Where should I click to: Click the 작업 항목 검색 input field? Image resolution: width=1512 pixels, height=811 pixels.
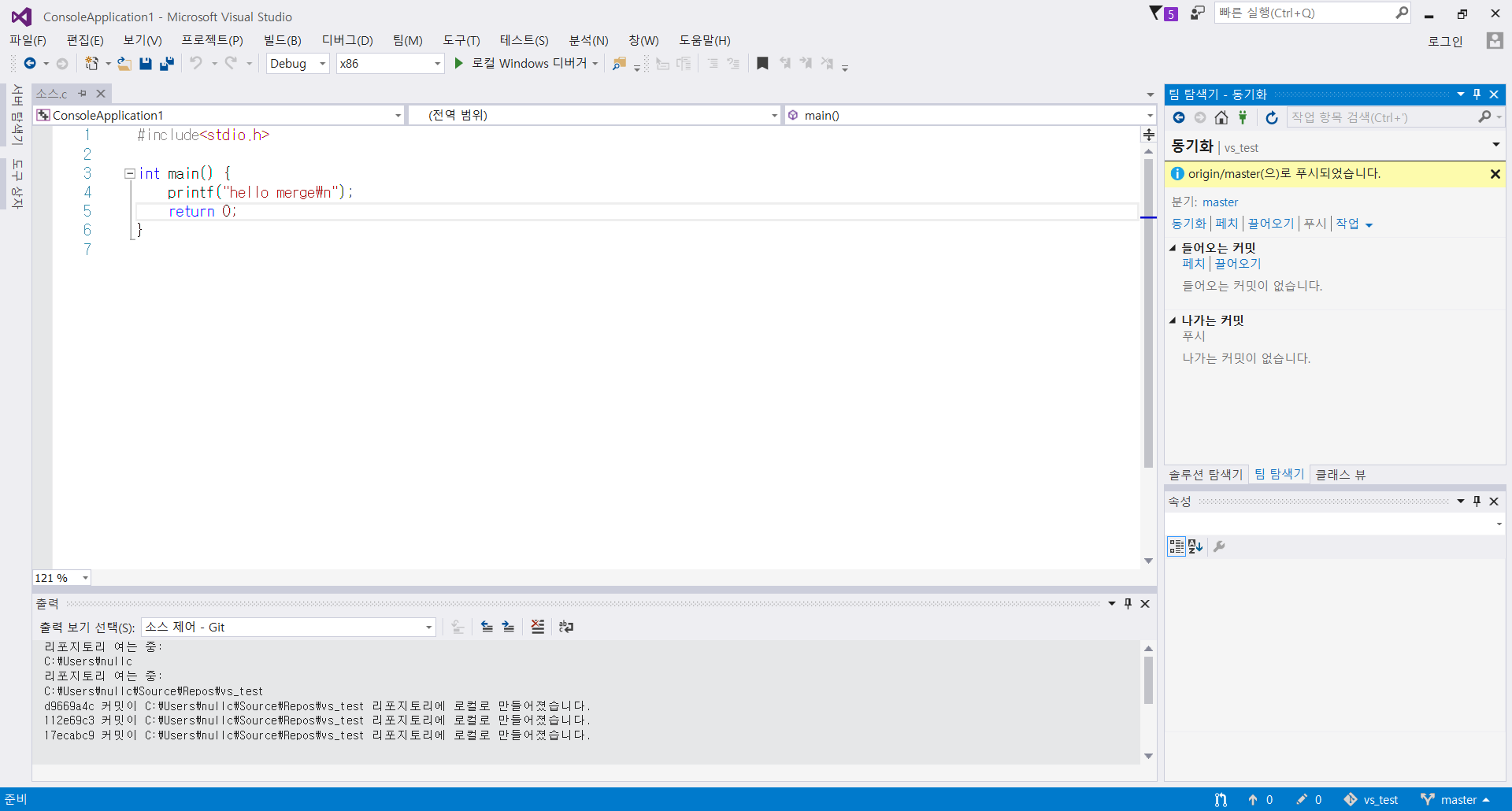[x=1381, y=117]
